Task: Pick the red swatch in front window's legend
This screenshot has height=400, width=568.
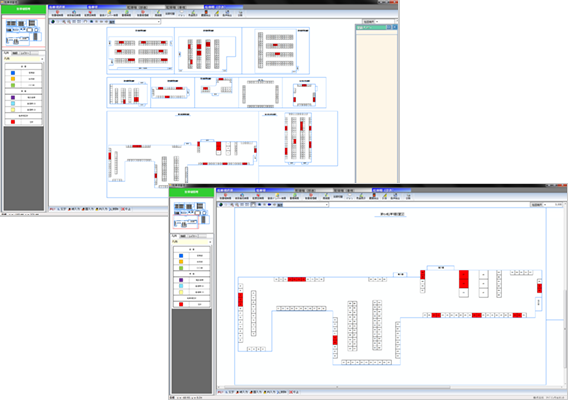Action: 181,304
